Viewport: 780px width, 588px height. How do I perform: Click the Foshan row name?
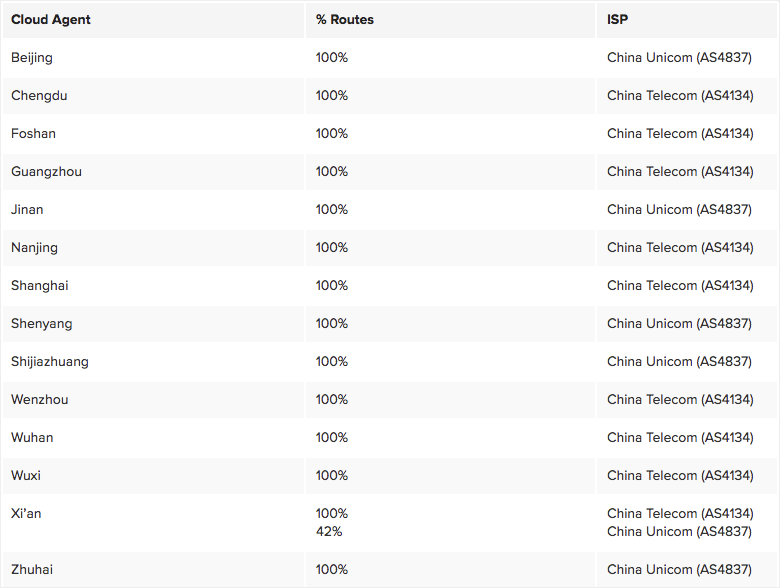(x=33, y=134)
